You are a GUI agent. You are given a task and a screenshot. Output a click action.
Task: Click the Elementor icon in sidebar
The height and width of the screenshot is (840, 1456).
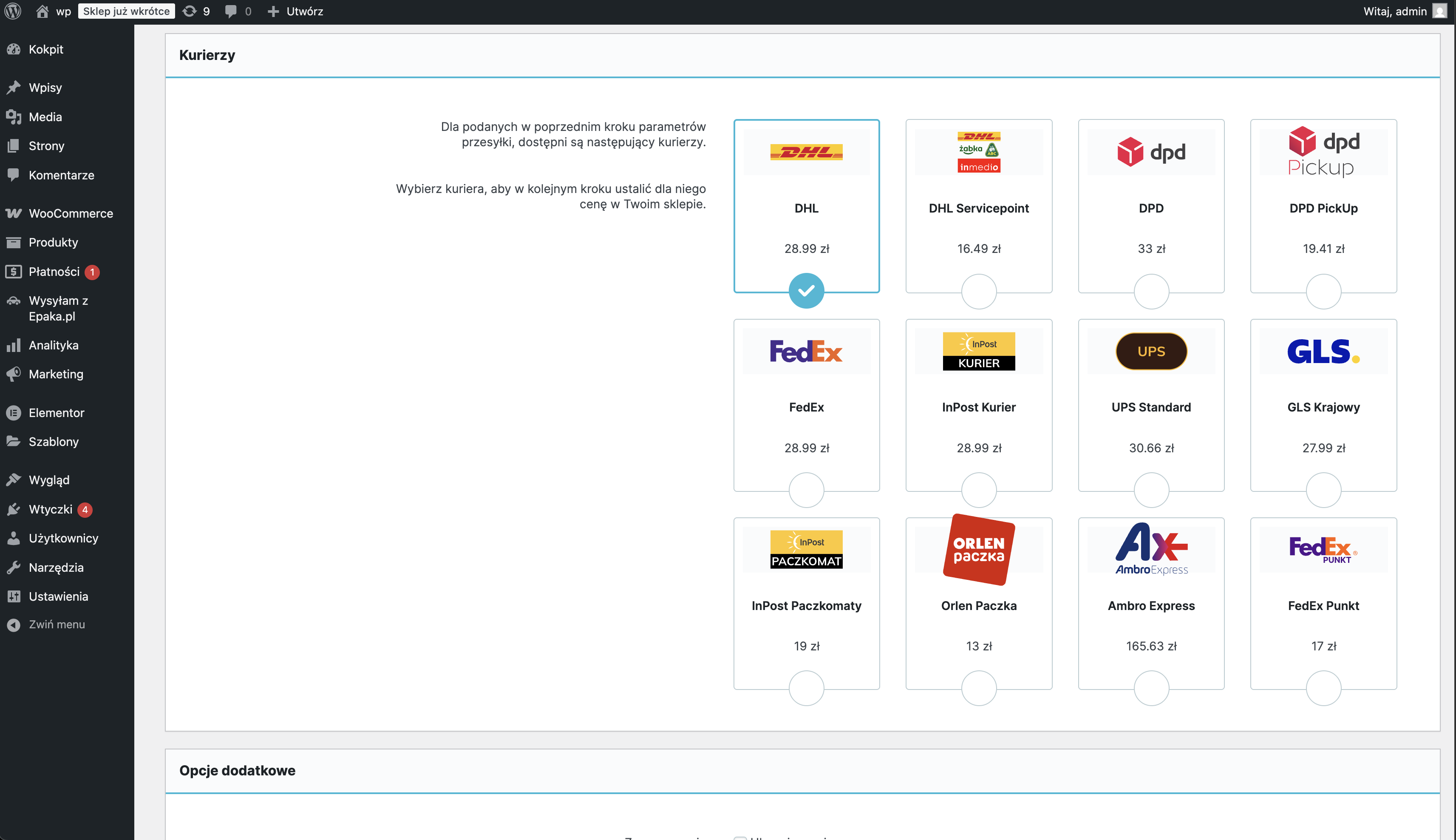[x=13, y=412]
